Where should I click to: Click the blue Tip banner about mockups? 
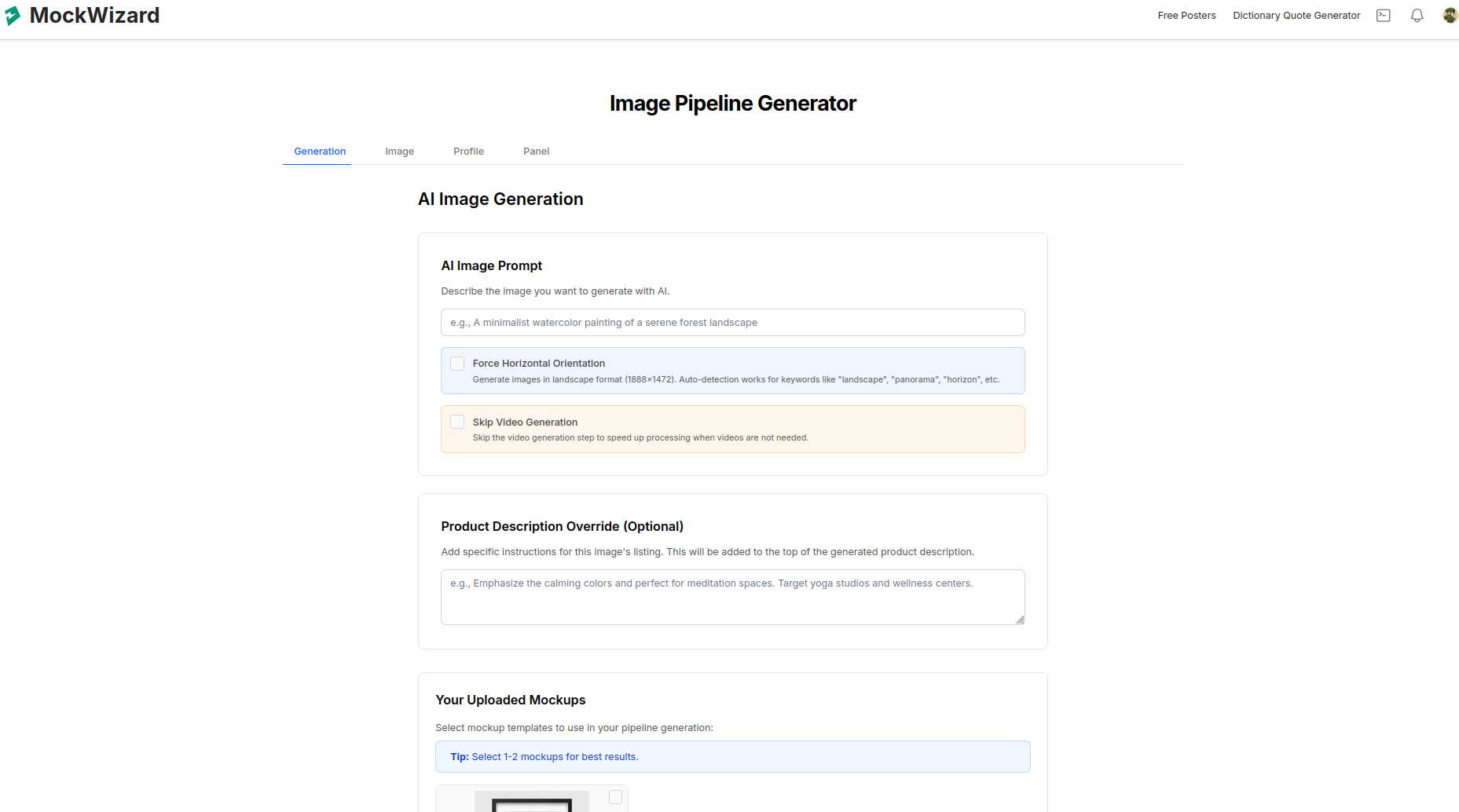point(732,756)
